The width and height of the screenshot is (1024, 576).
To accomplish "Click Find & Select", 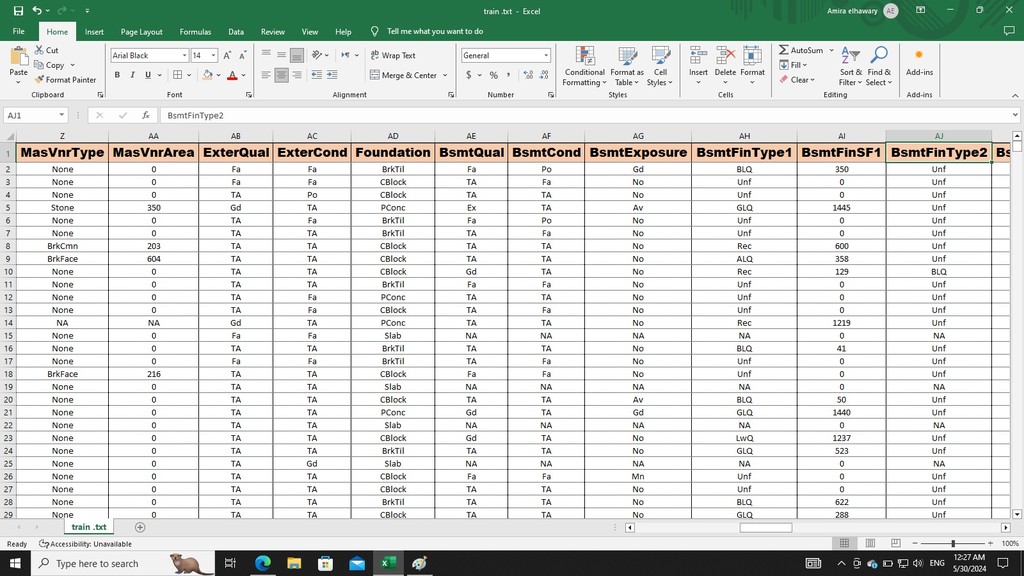I will point(879,66).
